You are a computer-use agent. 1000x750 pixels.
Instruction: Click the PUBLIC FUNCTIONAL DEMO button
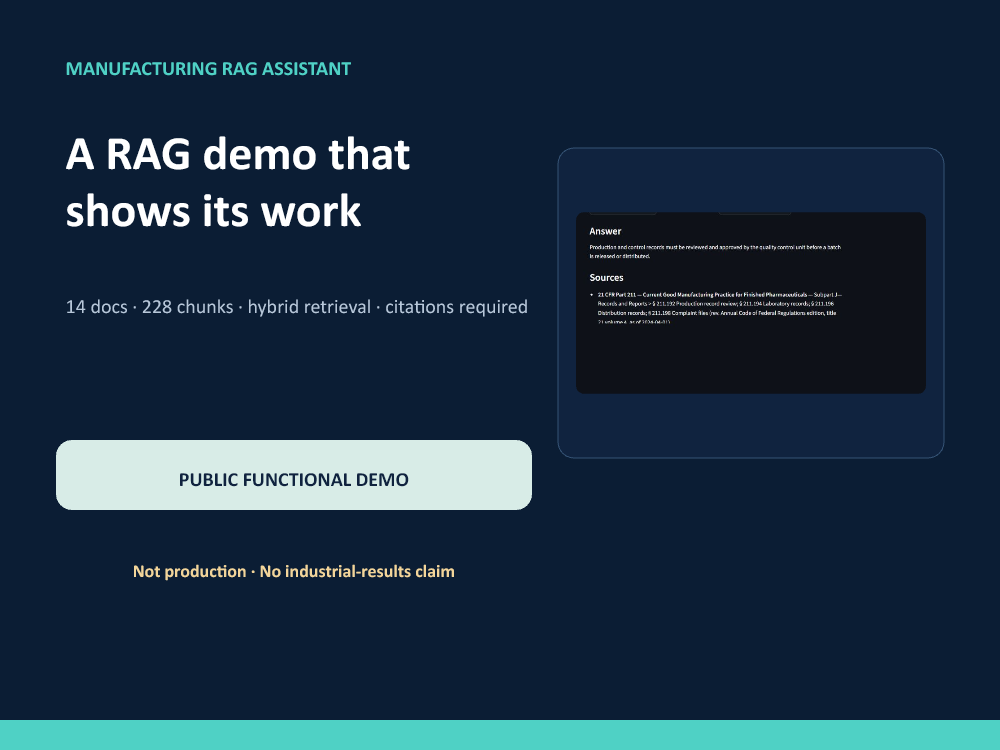[x=294, y=475]
